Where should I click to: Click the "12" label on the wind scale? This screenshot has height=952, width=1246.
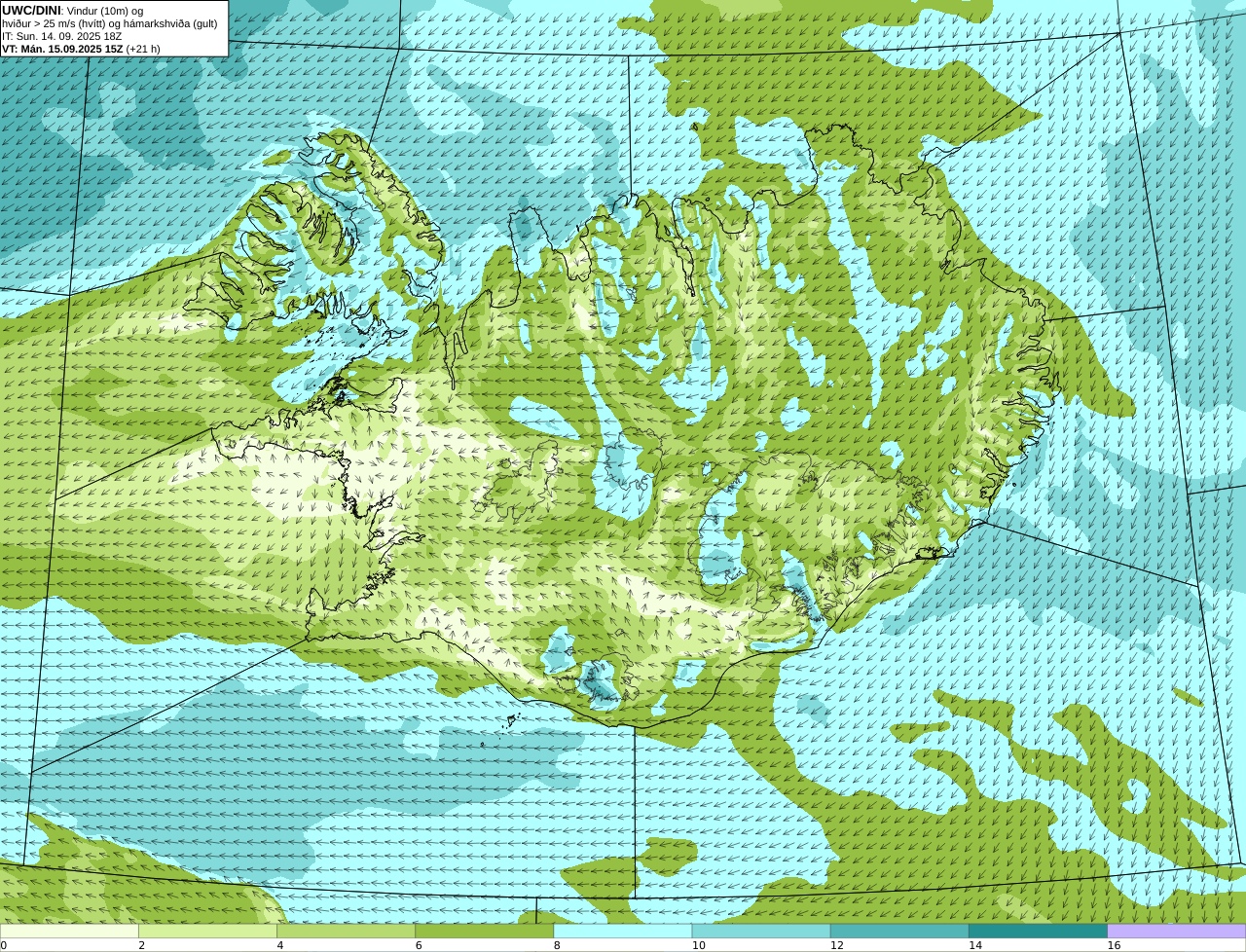pos(837,945)
